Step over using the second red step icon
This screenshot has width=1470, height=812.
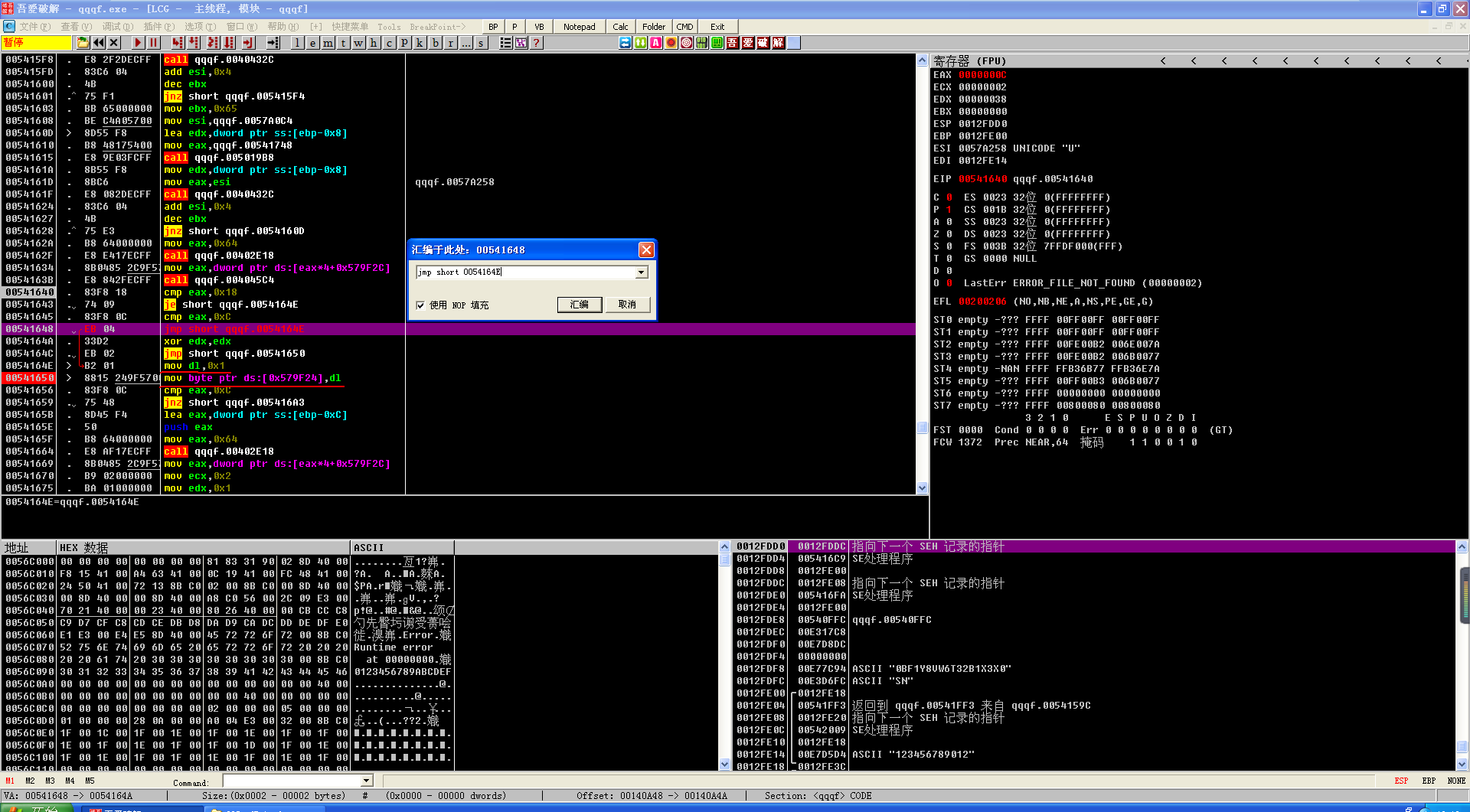coord(194,43)
